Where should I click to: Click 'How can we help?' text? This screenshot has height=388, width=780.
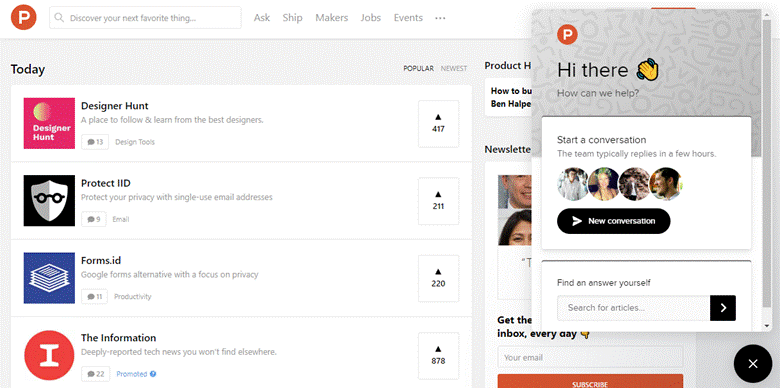(x=598, y=93)
